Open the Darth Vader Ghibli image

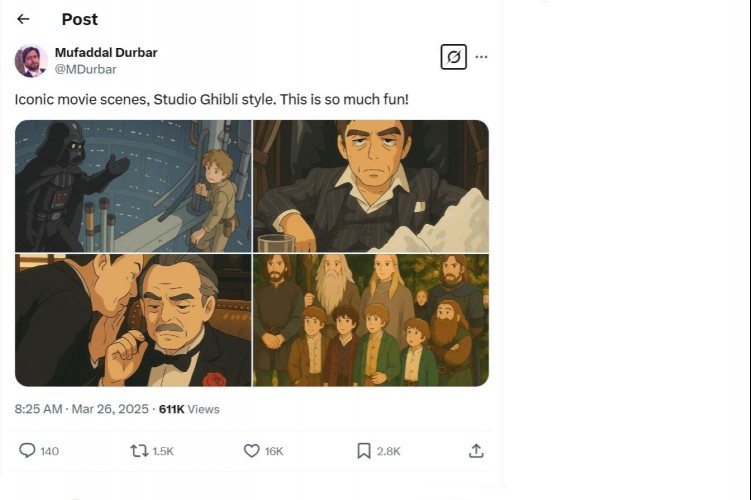tap(133, 186)
